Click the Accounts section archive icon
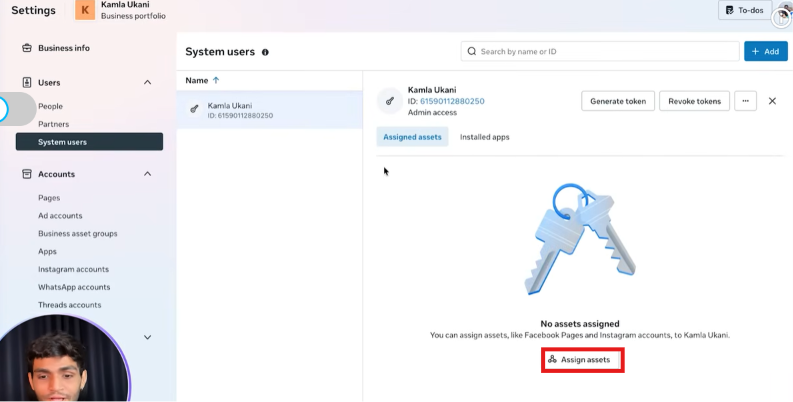This screenshot has width=793, height=402. tap(26, 174)
